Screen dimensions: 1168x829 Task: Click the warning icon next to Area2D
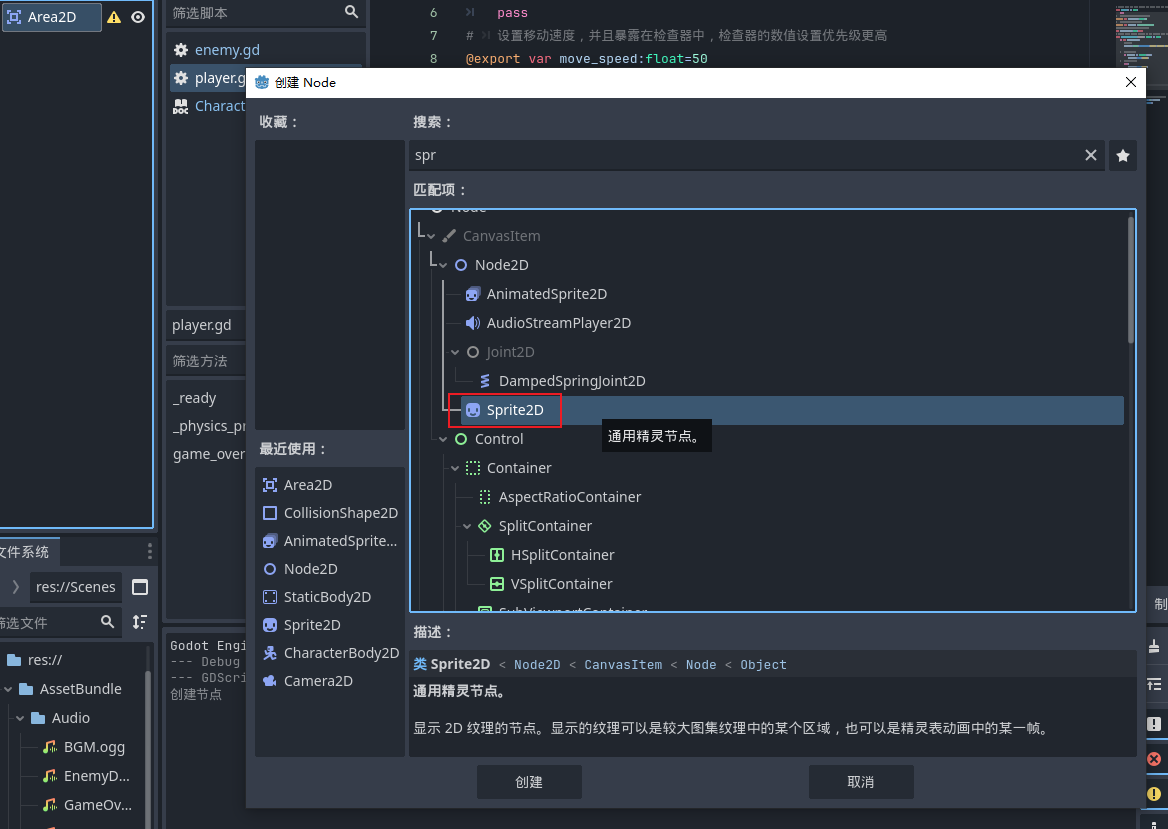click(114, 16)
